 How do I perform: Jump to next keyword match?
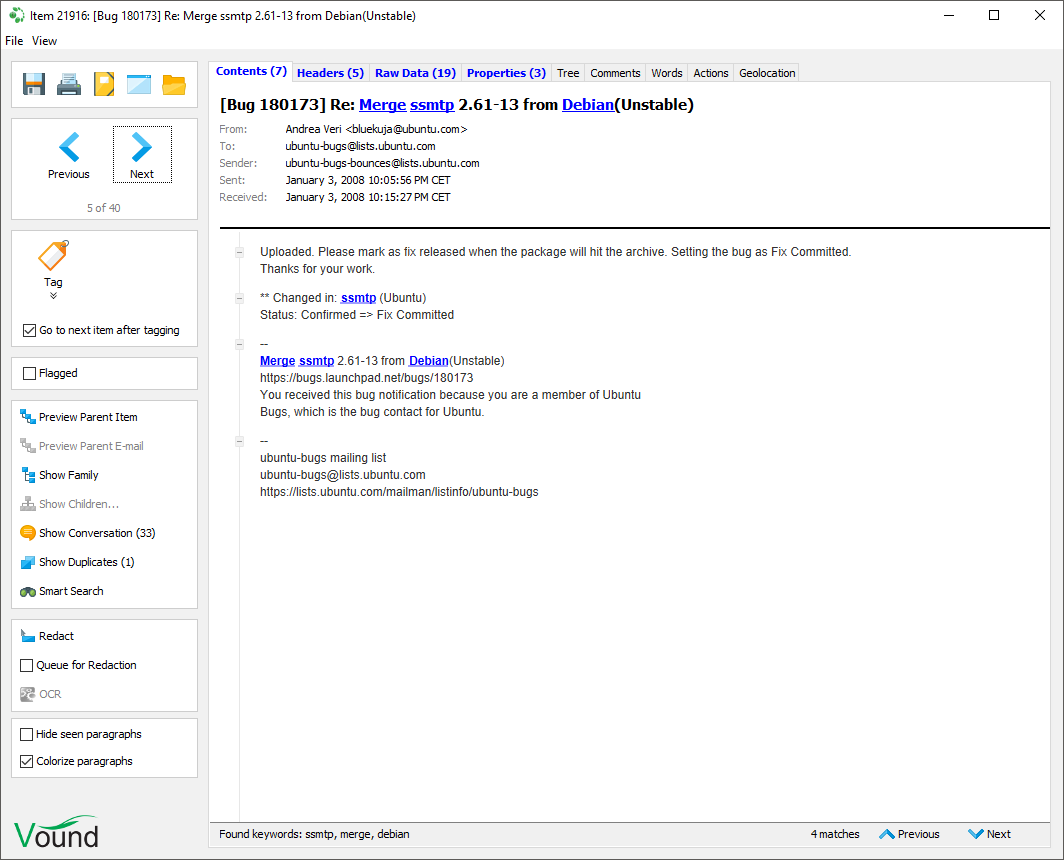pos(989,834)
